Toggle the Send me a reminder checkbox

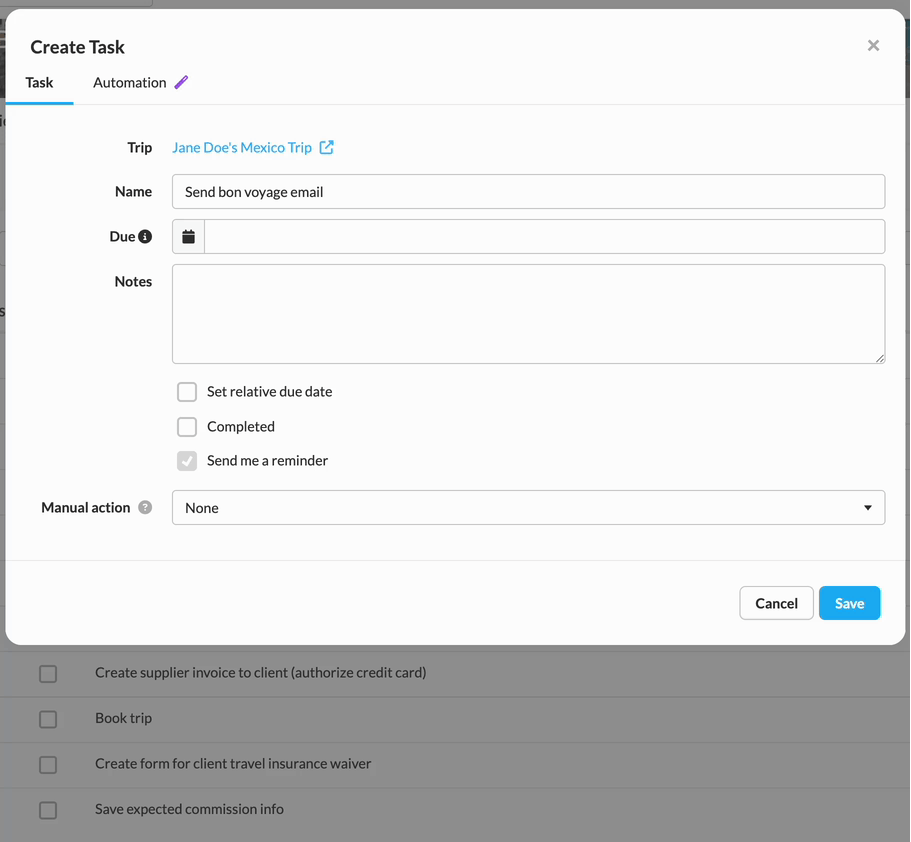[187, 461]
